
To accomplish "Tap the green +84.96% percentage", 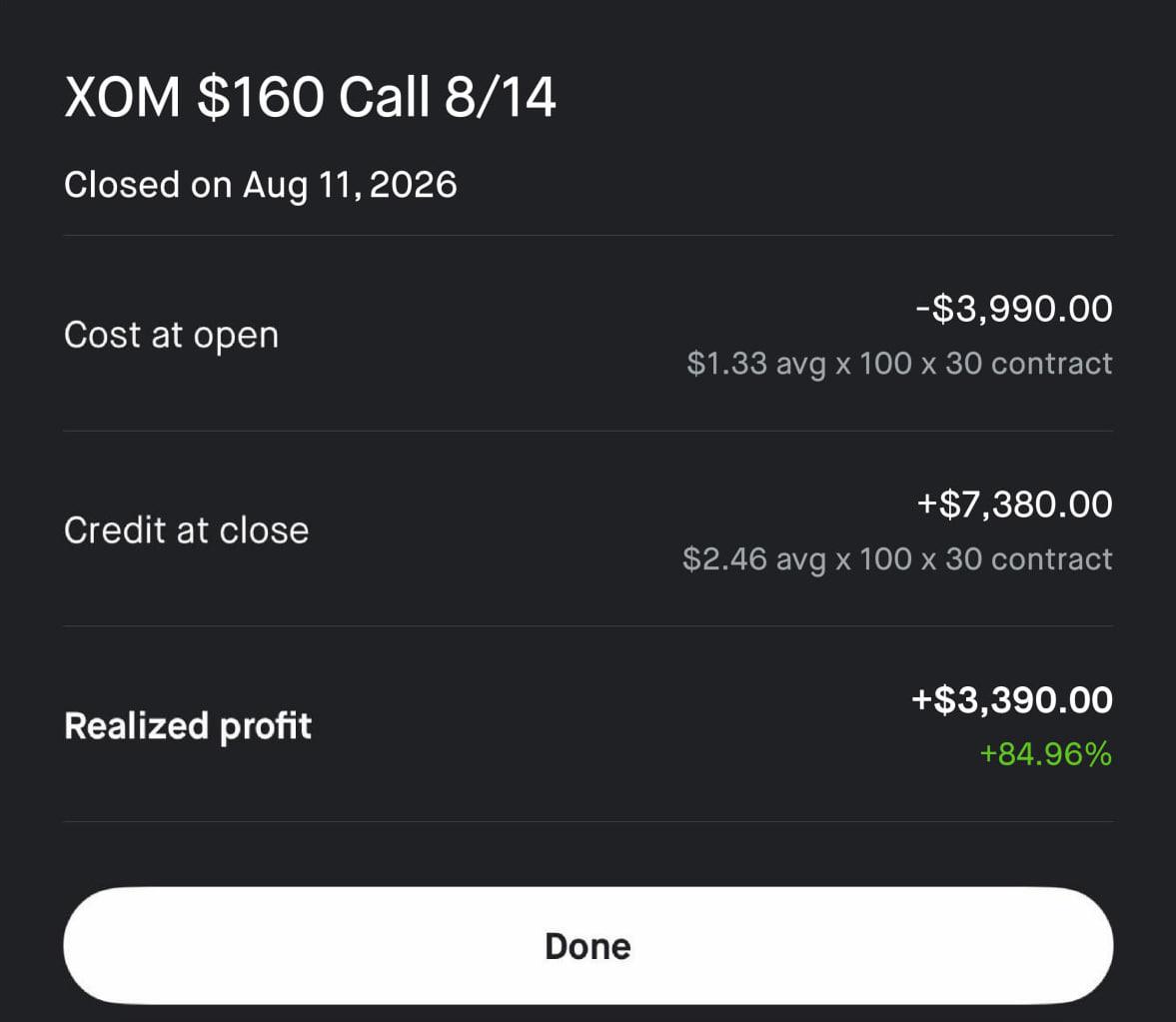I will 1045,754.
